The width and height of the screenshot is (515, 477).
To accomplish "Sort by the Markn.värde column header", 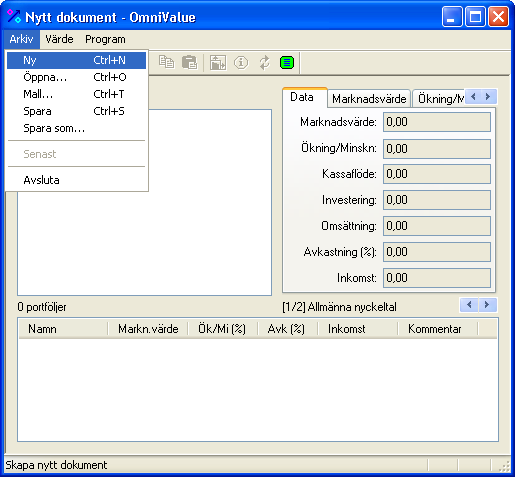I will tap(148, 329).
